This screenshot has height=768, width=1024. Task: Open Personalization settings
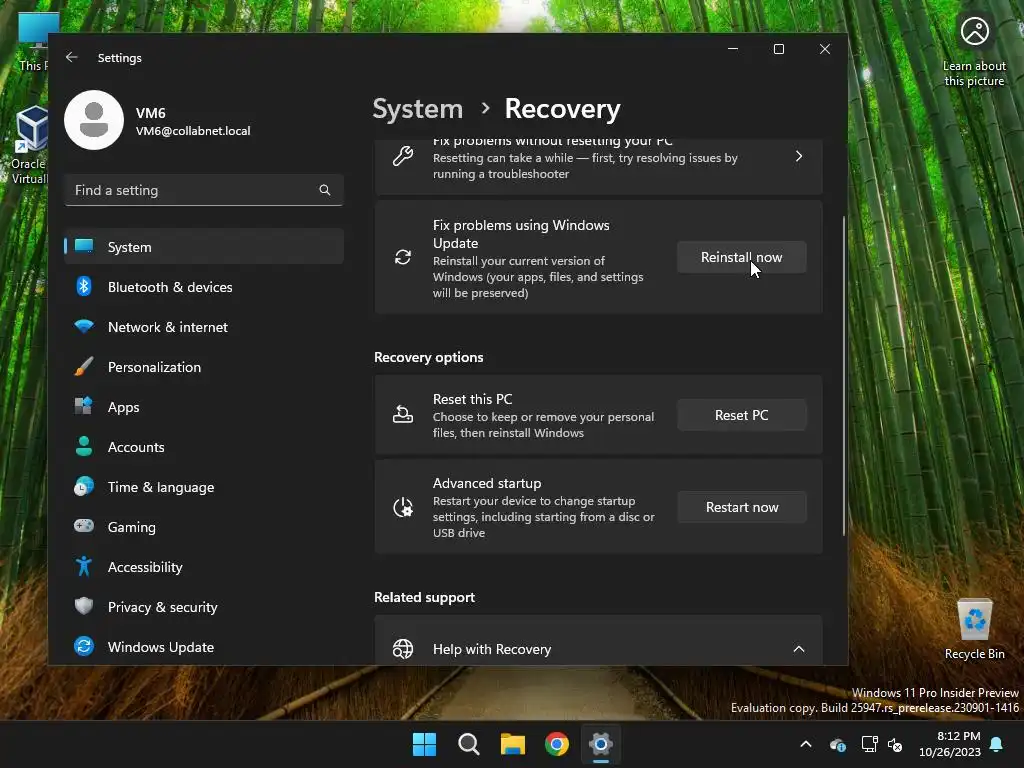point(204,367)
